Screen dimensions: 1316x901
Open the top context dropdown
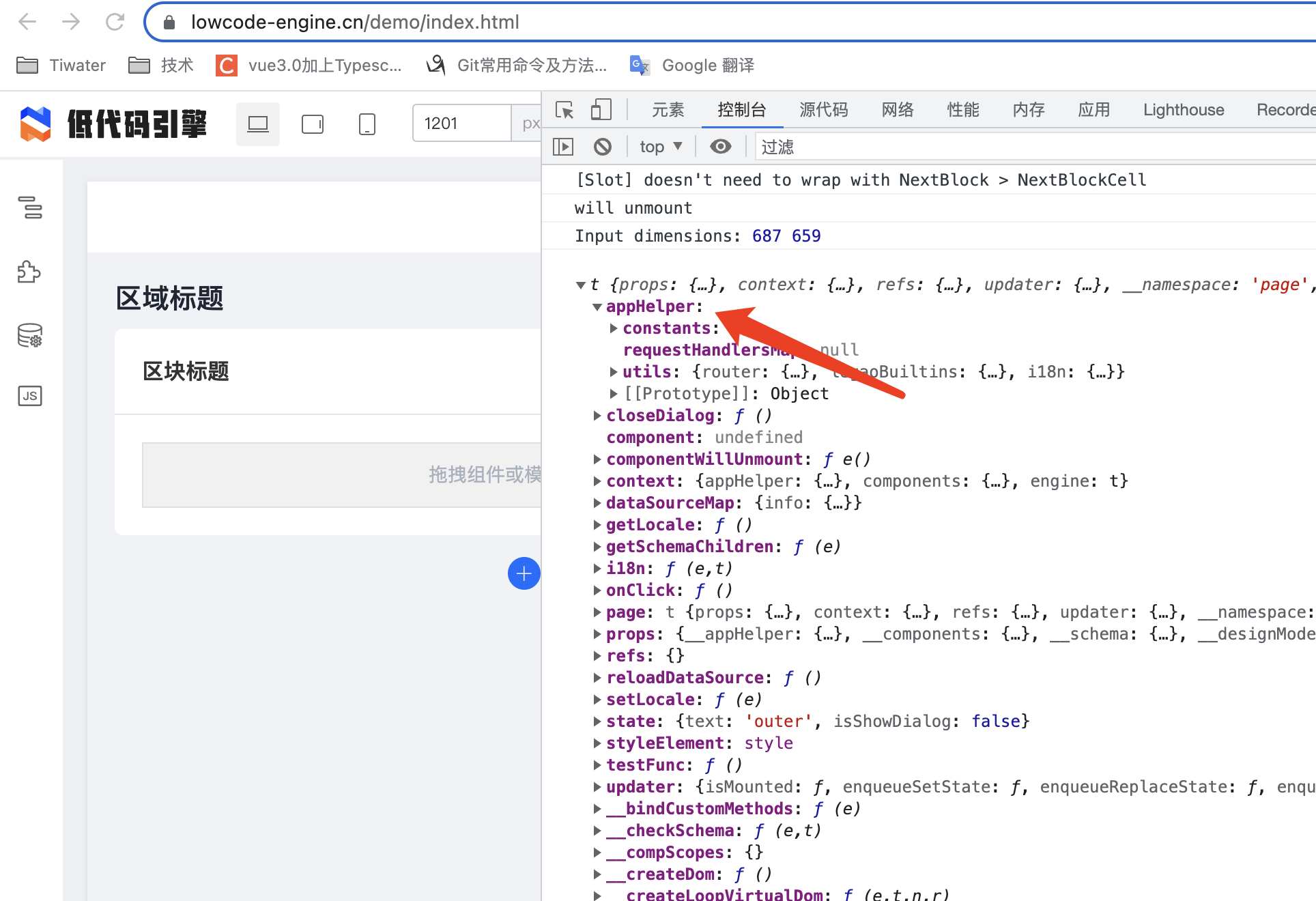pyautogui.click(x=661, y=147)
